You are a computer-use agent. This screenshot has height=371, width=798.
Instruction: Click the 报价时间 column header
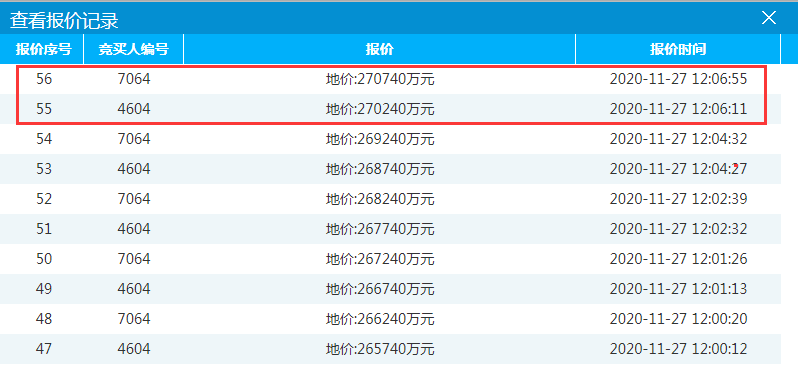pos(678,49)
